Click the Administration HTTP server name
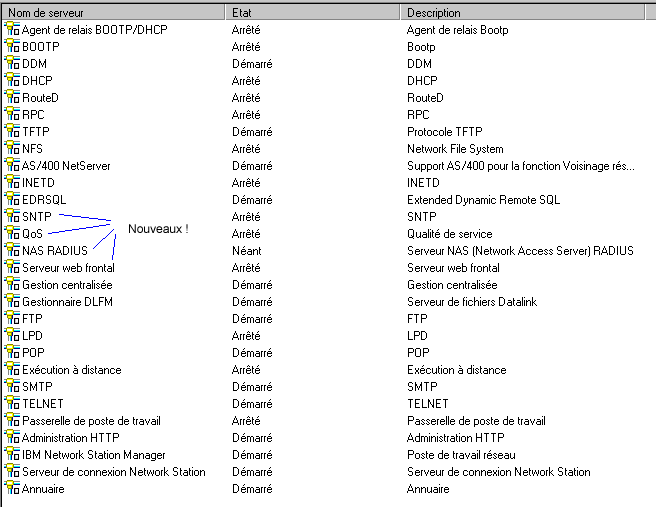The width and height of the screenshot is (656, 507). click(71, 438)
